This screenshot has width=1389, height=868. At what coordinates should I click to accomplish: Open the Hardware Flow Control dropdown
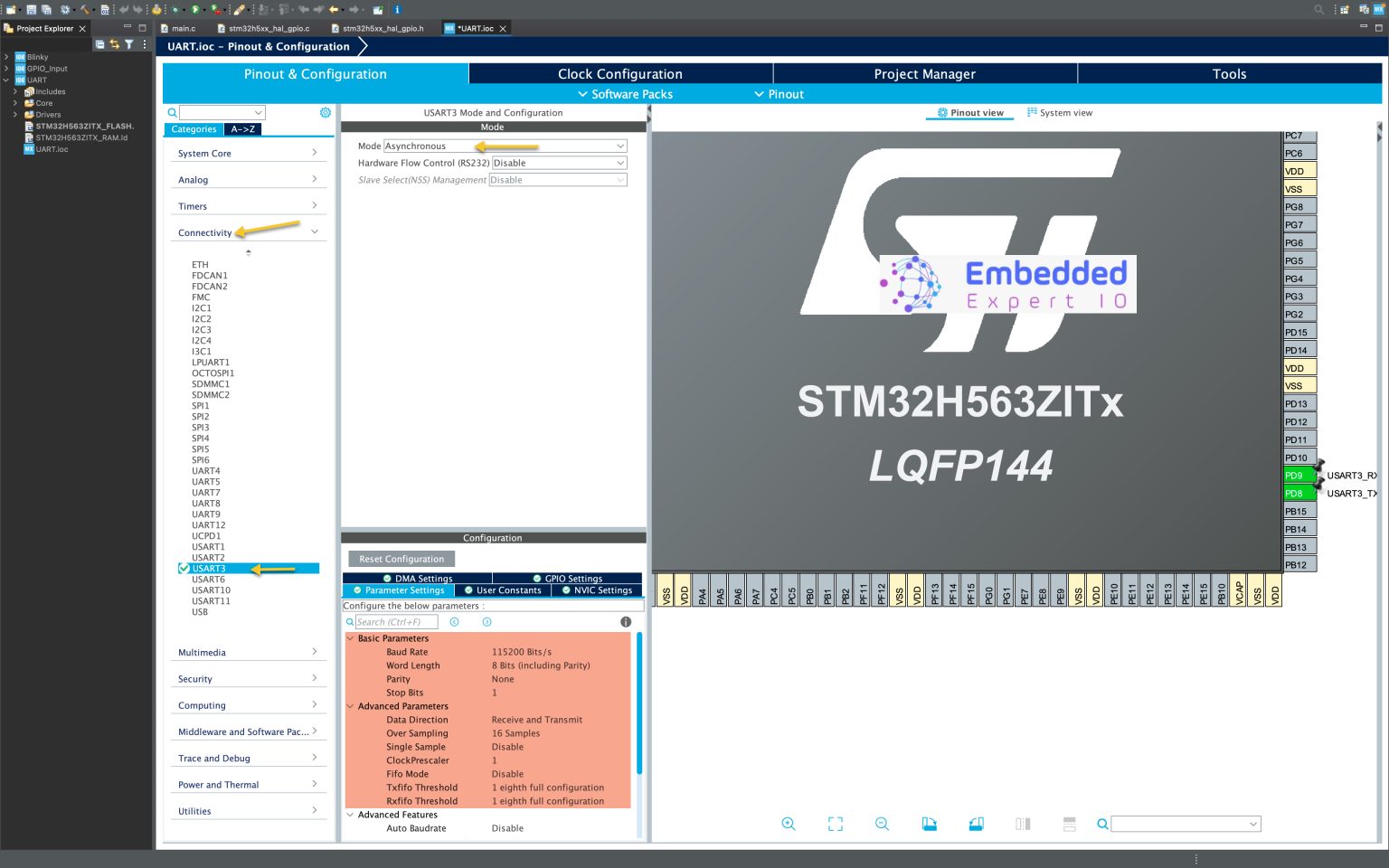point(559,163)
